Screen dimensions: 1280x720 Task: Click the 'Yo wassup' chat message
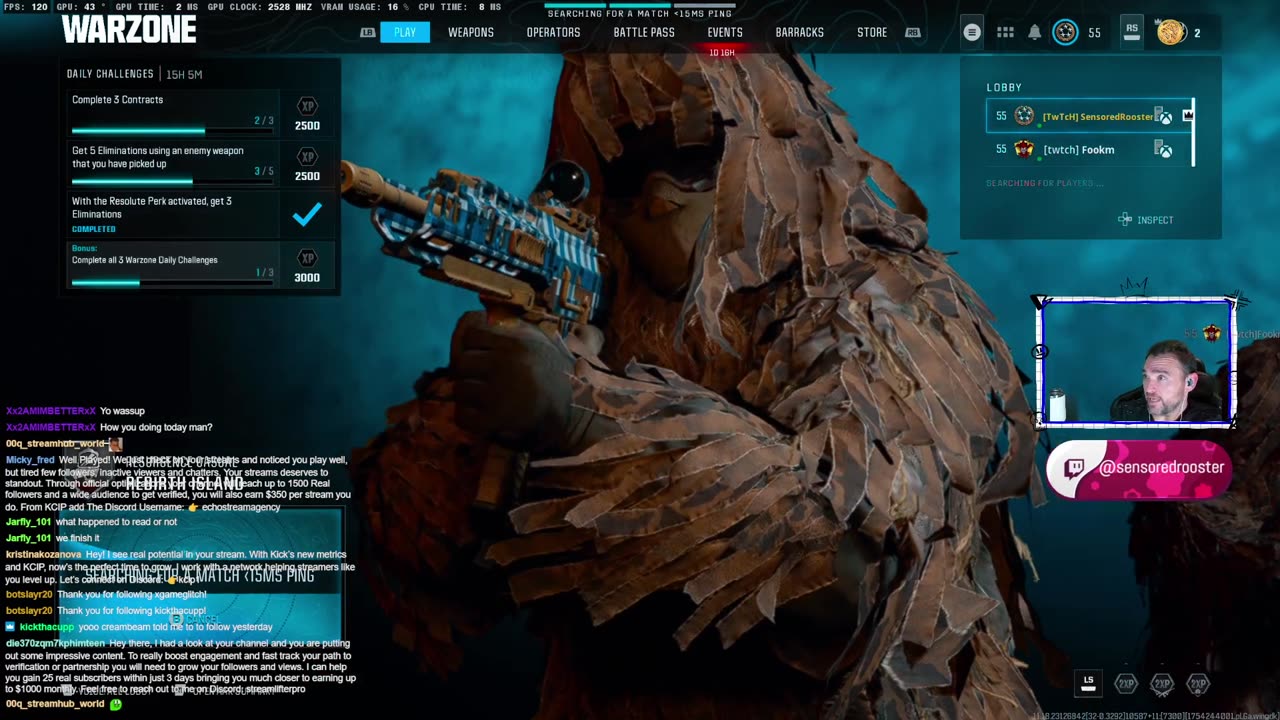(122, 411)
